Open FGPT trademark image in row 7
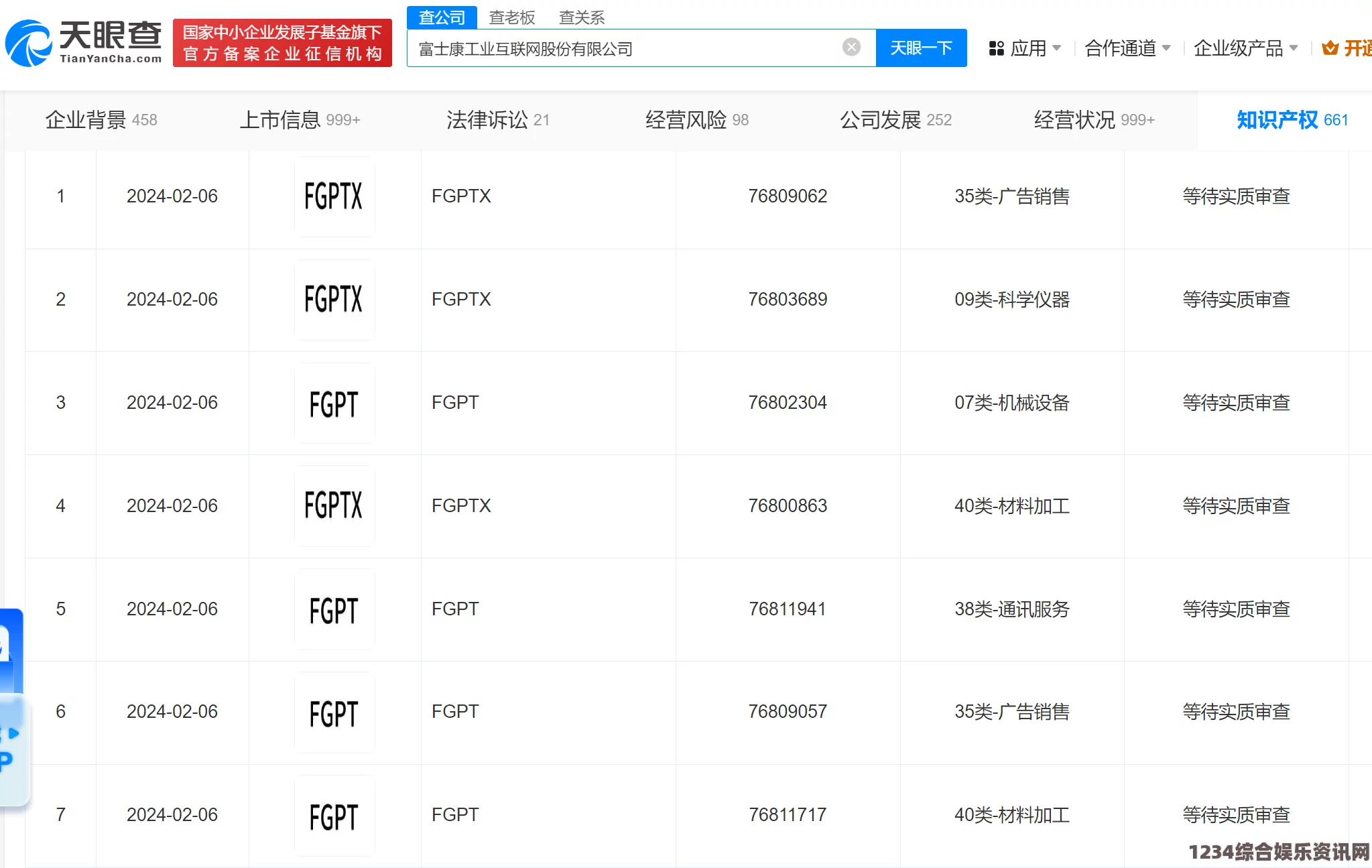The image size is (1372, 868). click(334, 815)
